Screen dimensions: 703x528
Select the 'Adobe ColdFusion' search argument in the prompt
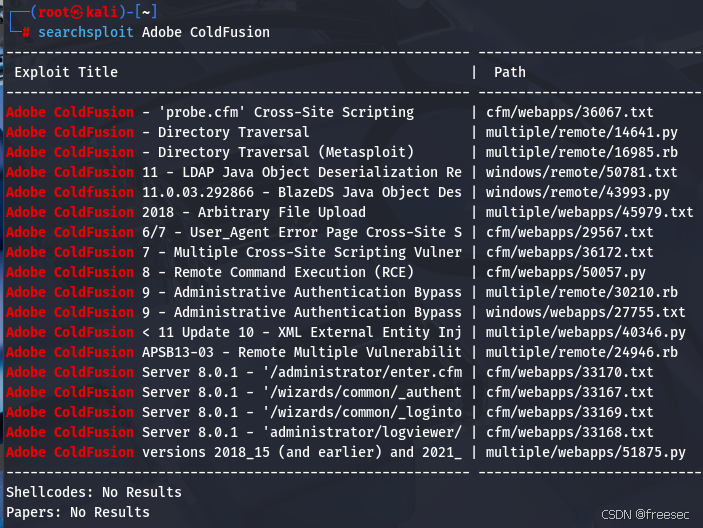(x=206, y=32)
